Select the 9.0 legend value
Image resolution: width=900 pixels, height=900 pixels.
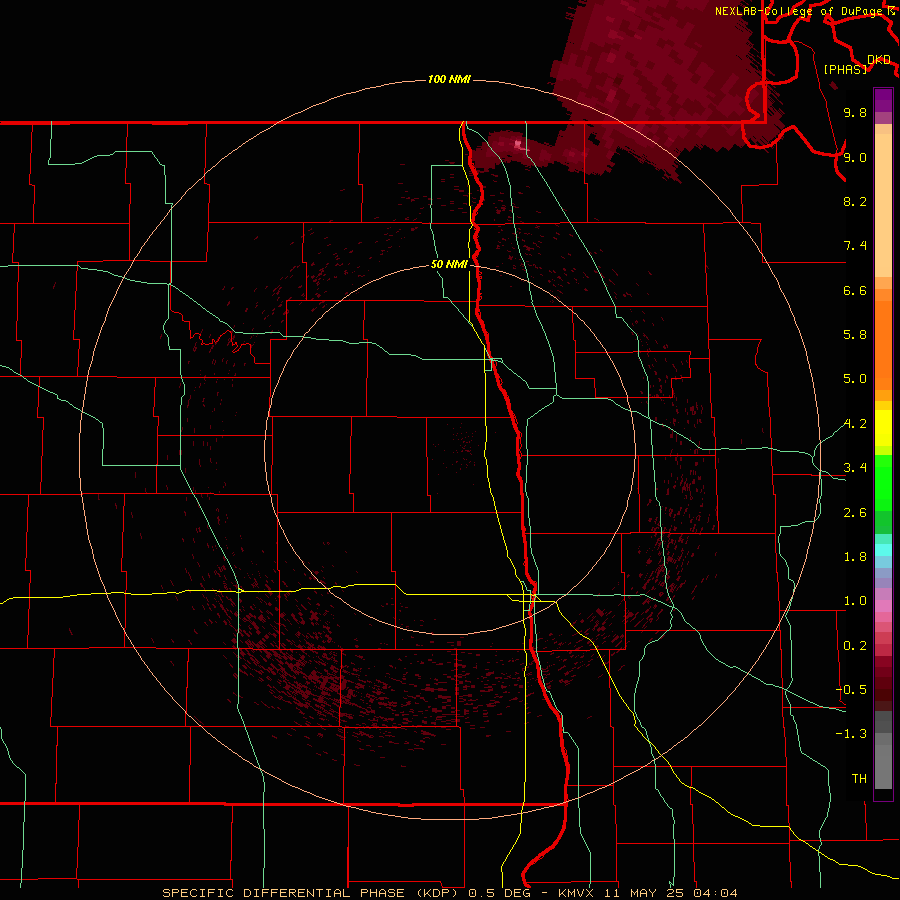[x=855, y=157]
